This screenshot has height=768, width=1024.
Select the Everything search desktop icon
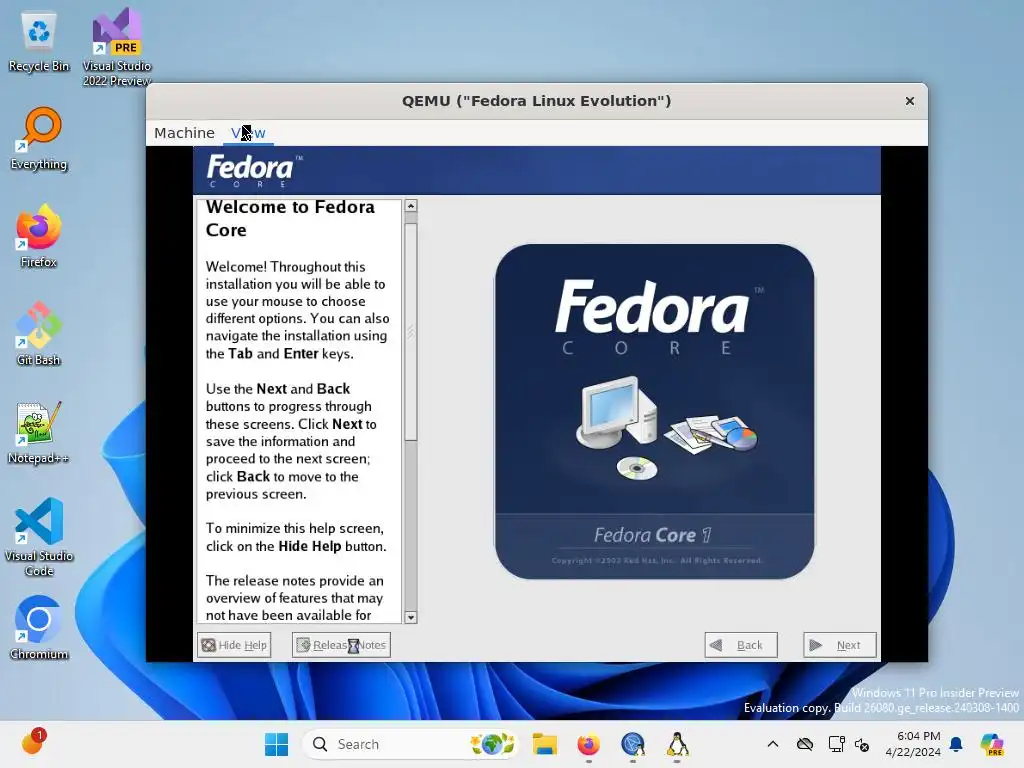click(x=39, y=139)
